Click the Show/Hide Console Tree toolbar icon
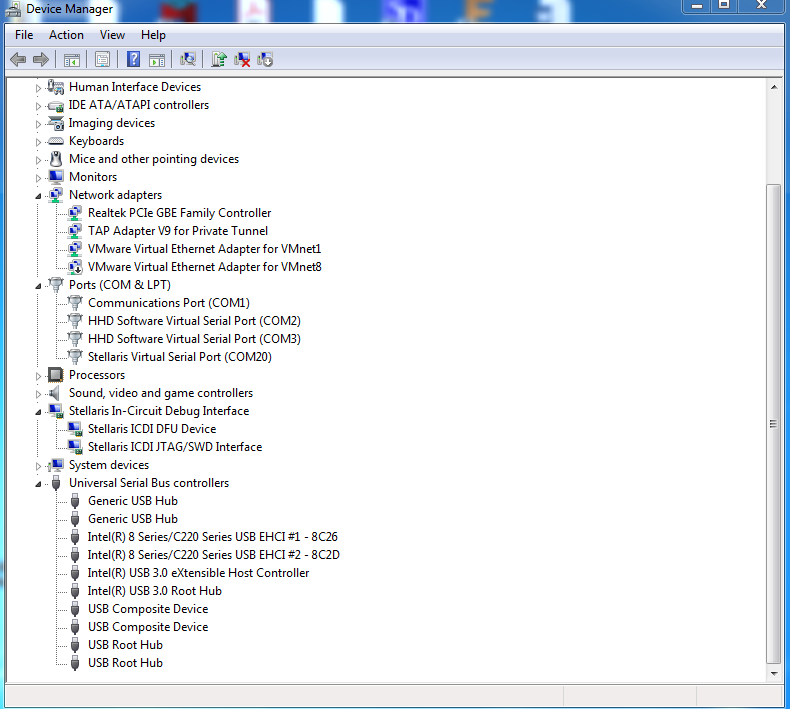Image resolution: width=790 pixels, height=709 pixels. click(72, 60)
